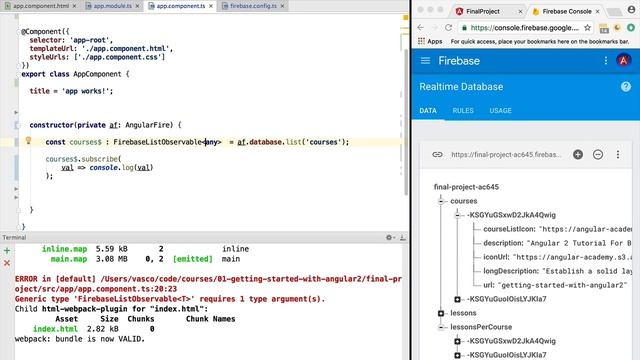Expand all nodes with plus circle icon
Screen dimensions: 640x360
point(578,154)
